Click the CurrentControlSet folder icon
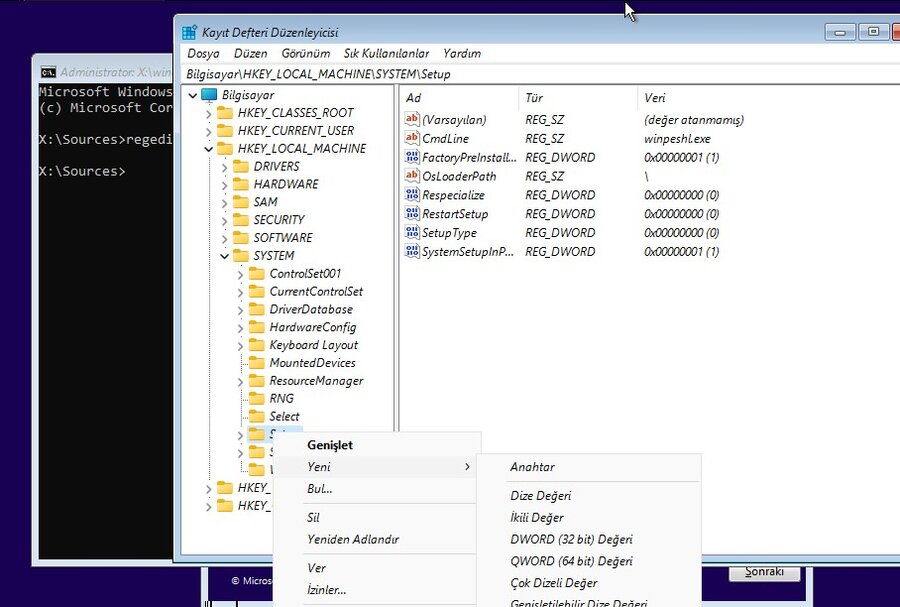The image size is (900, 607). point(257,291)
